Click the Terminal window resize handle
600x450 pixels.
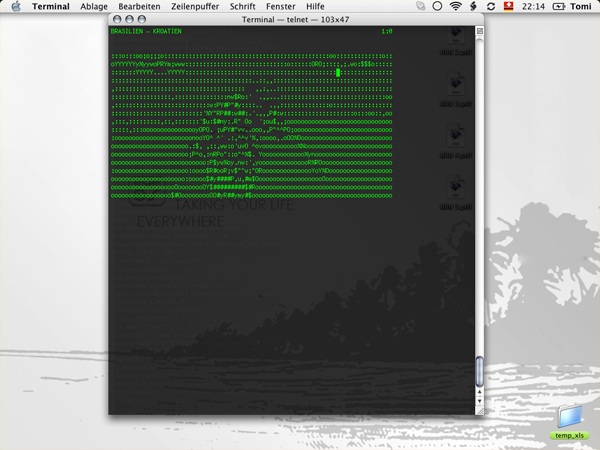[479, 410]
